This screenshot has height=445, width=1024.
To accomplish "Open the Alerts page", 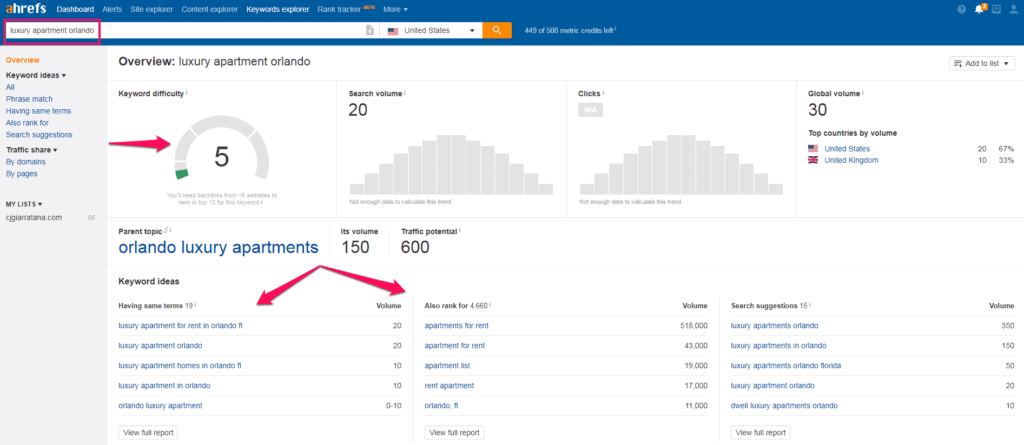I will tap(113, 9).
